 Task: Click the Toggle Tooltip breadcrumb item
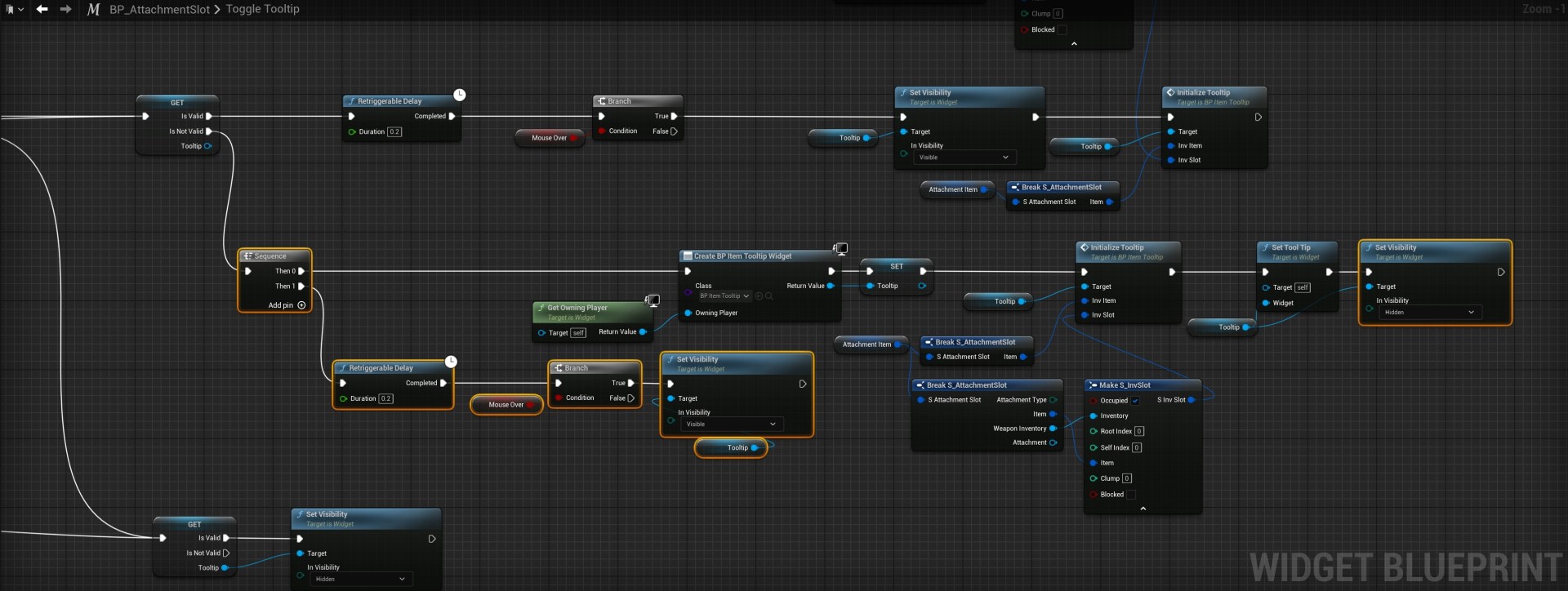pos(262,9)
